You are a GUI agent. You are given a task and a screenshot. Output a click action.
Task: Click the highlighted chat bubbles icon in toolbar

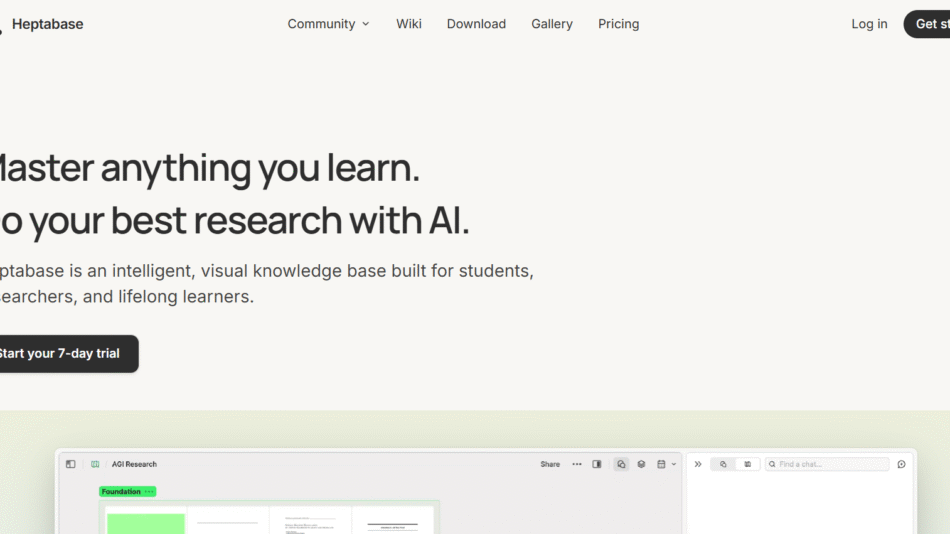[x=621, y=464]
